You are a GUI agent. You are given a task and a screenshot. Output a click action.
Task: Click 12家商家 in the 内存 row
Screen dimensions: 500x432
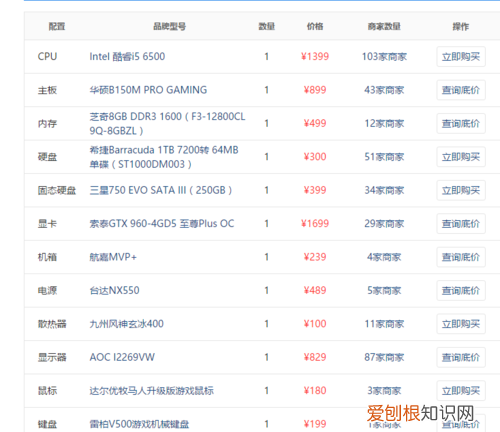click(384, 124)
